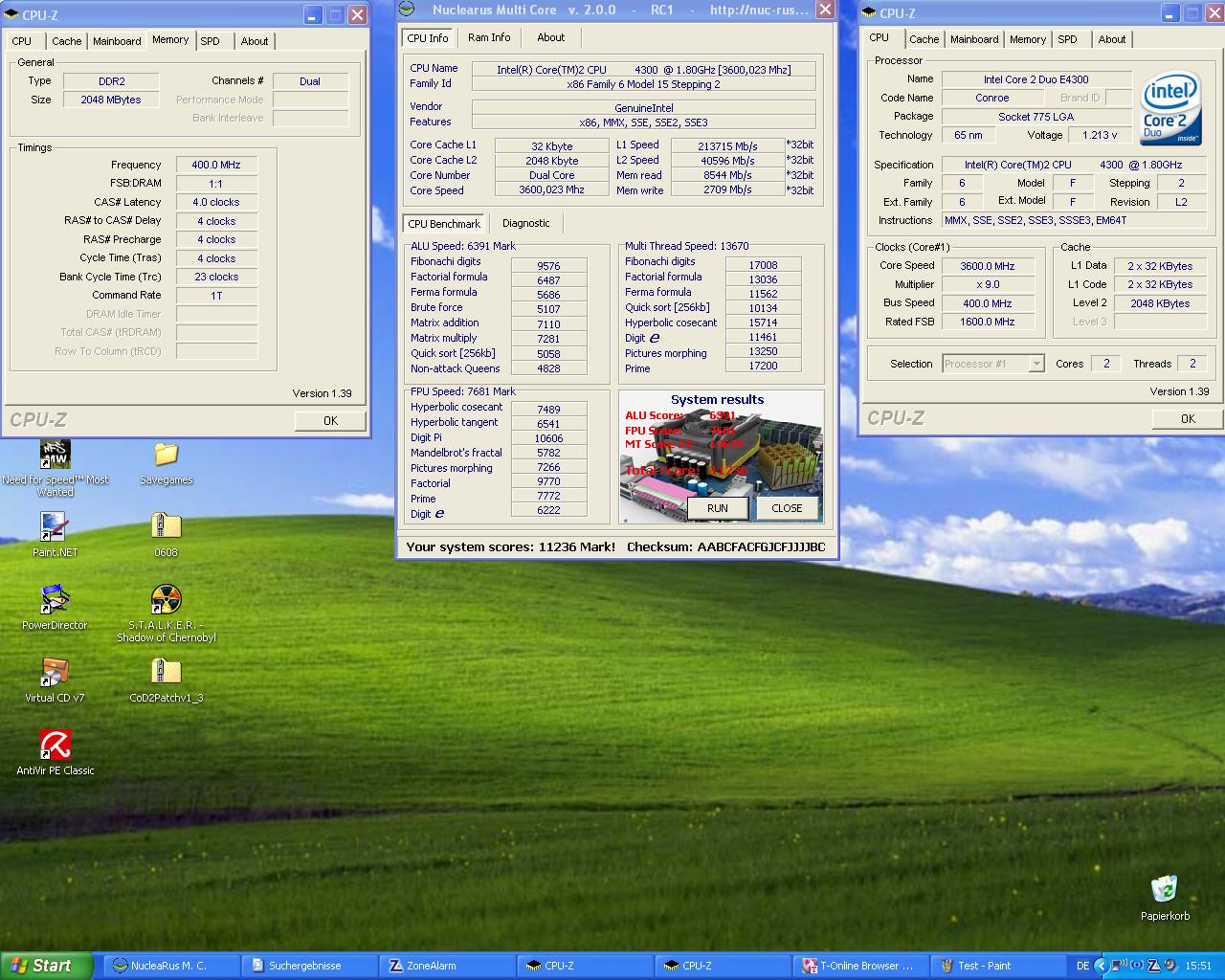The width and height of the screenshot is (1225, 980).
Task: Open S.T.A.L.K.E.R. Shadow of Chernobyl icon
Action: coord(166,600)
